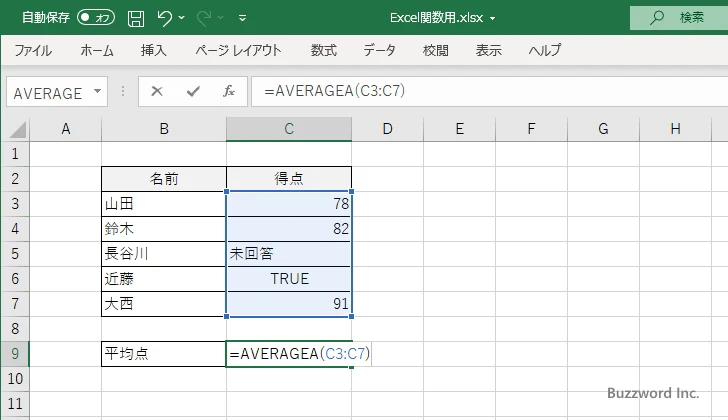Open Insert Function fx icon
The height and width of the screenshot is (420, 728).
click(229, 91)
